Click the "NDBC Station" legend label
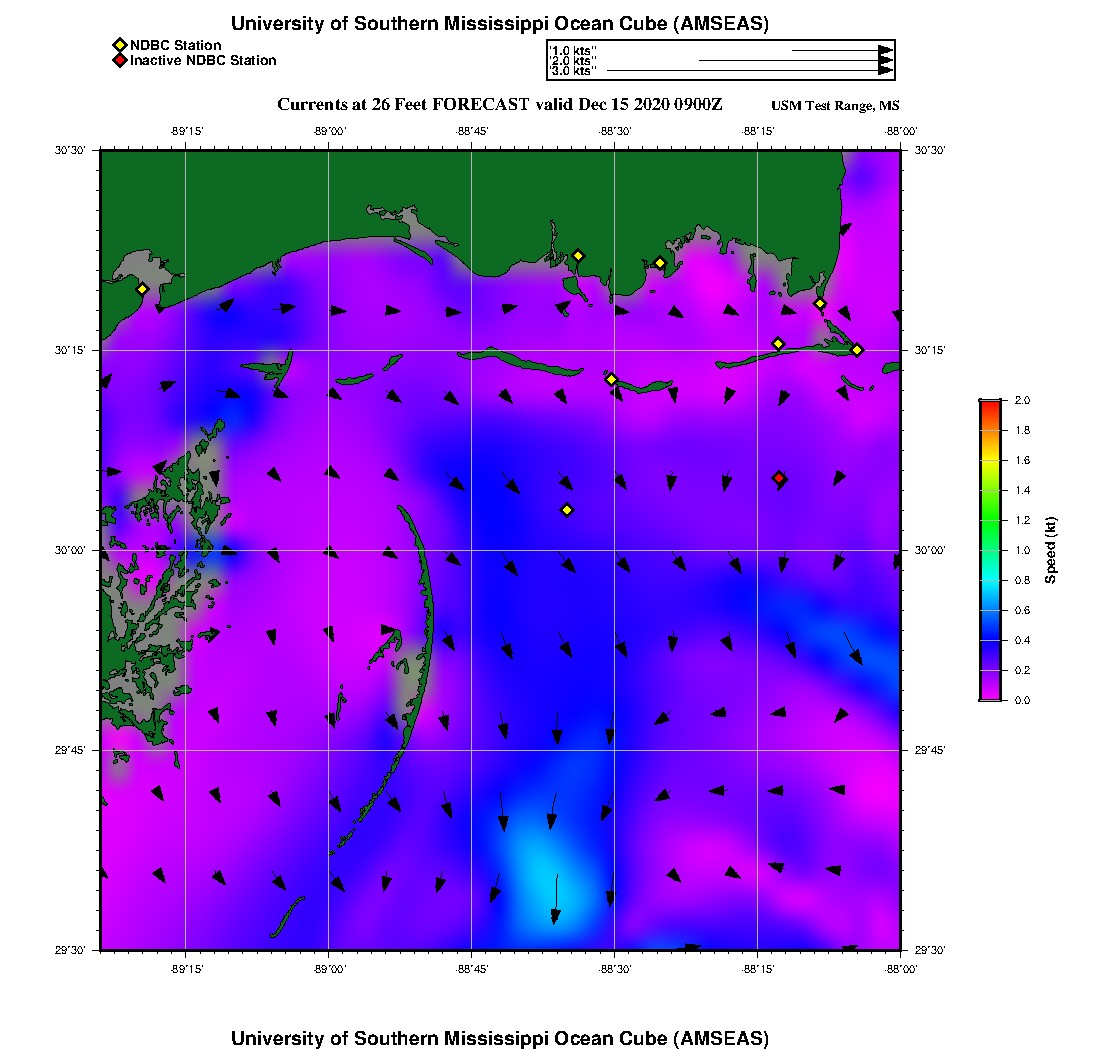The height and width of the screenshot is (1050, 1100). pyautogui.click(x=176, y=45)
